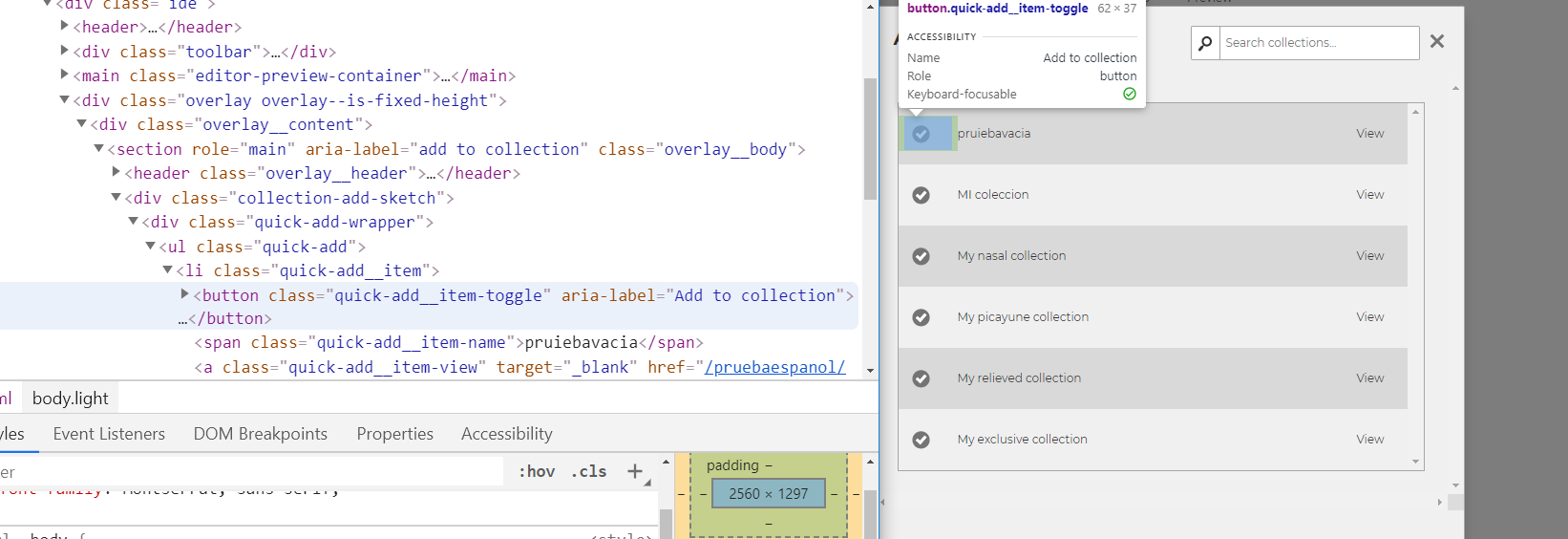The height and width of the screenshot is (539, 1568).
Task: Switch to the Accessibility tab
Action: (506, 434)
